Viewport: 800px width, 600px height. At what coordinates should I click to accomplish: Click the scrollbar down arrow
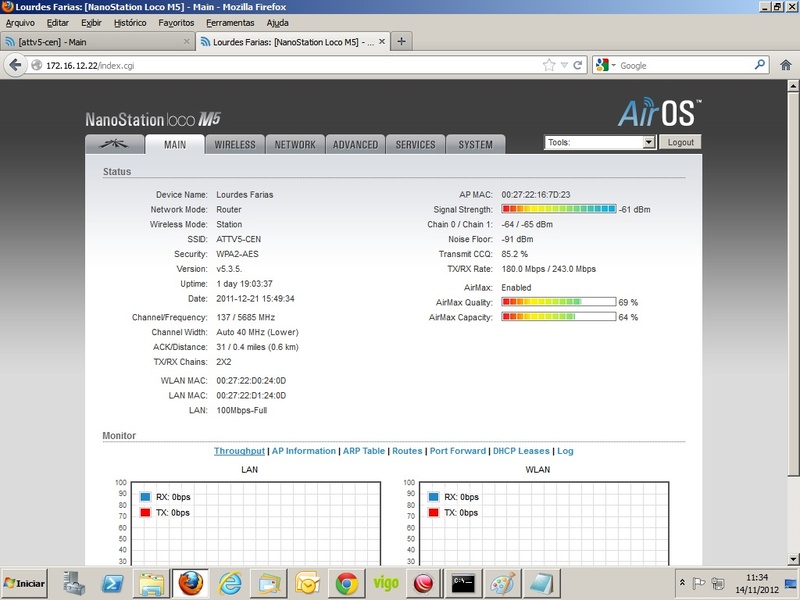coord(793,559)
